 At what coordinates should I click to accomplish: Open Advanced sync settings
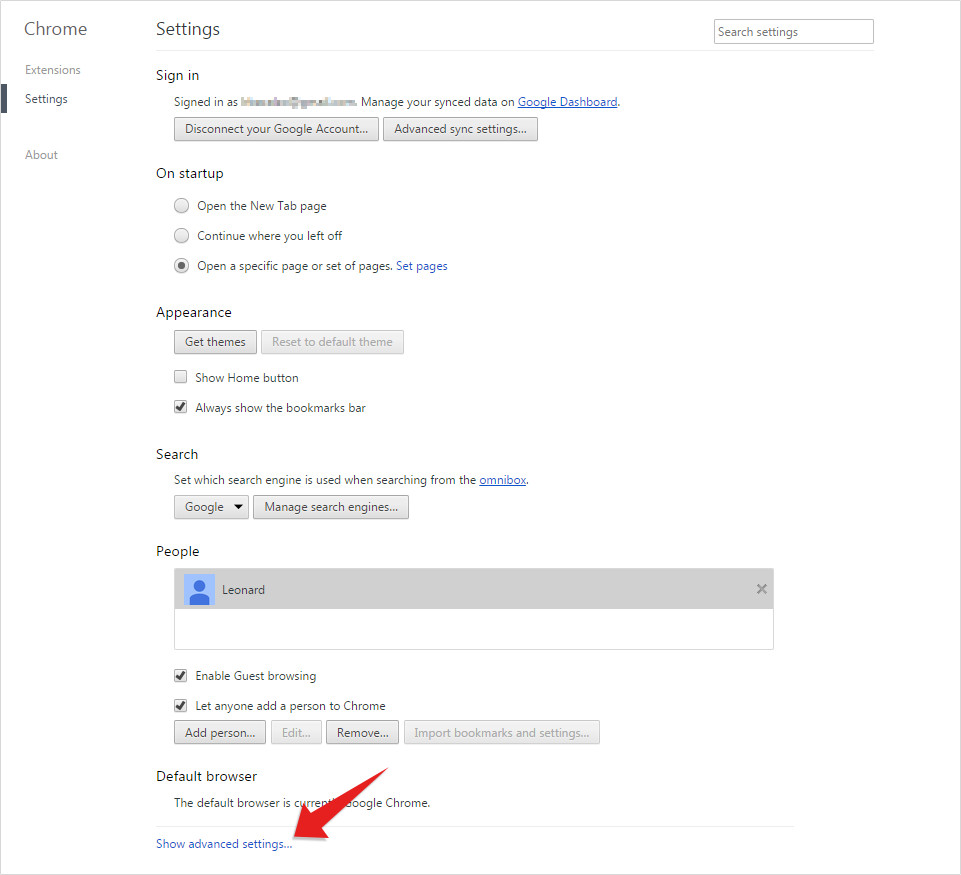pos(460,129)
